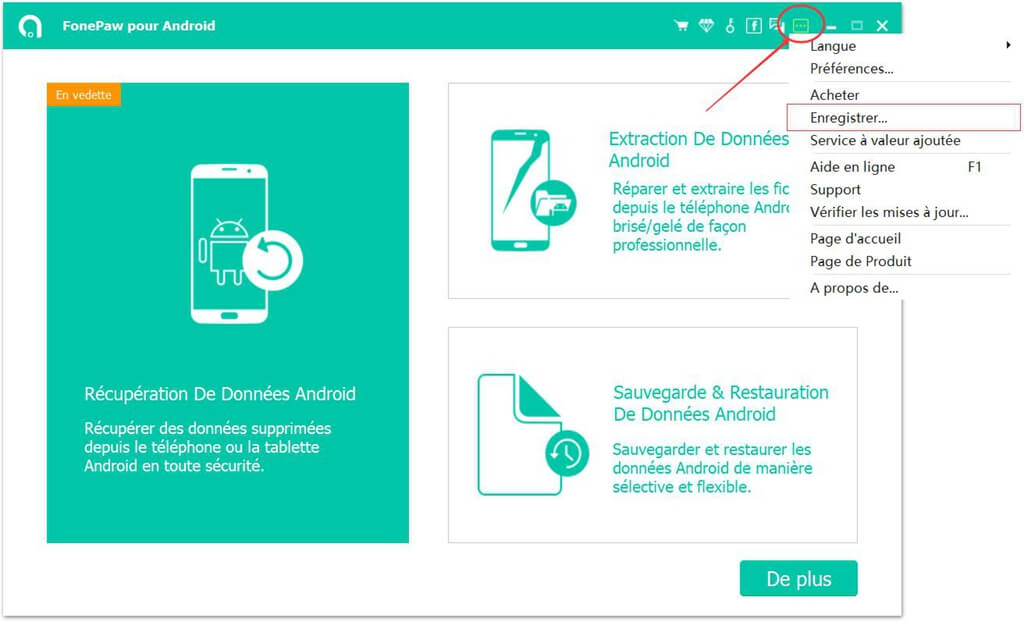This screenshot has width=1024, height=622.
Task: Open Récupération De Données Android title
Action: click(220, 394)
